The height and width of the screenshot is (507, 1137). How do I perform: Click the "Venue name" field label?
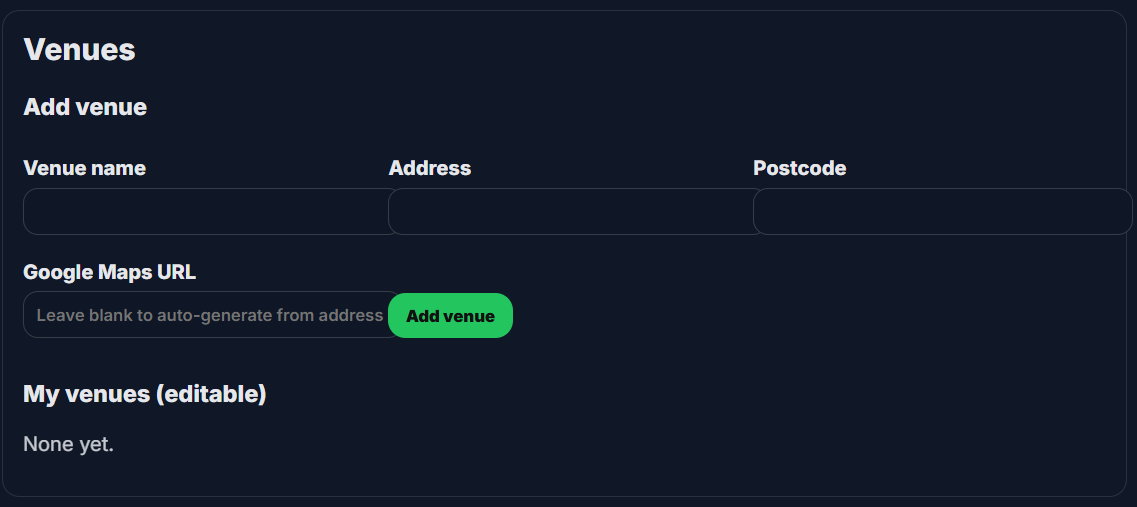pyautogui.click(x=84, y=168)
